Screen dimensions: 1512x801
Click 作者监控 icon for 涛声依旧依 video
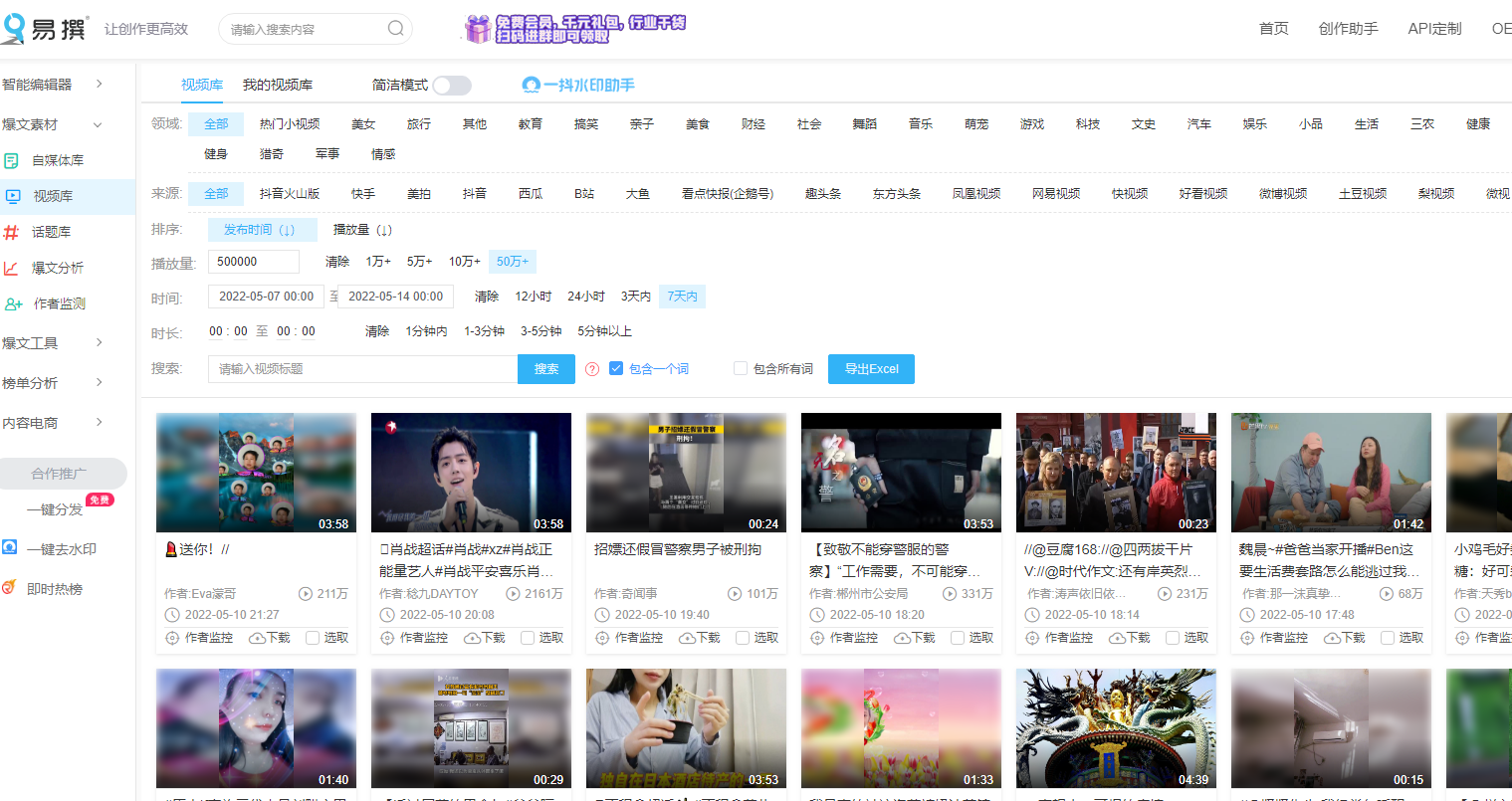1031,638
